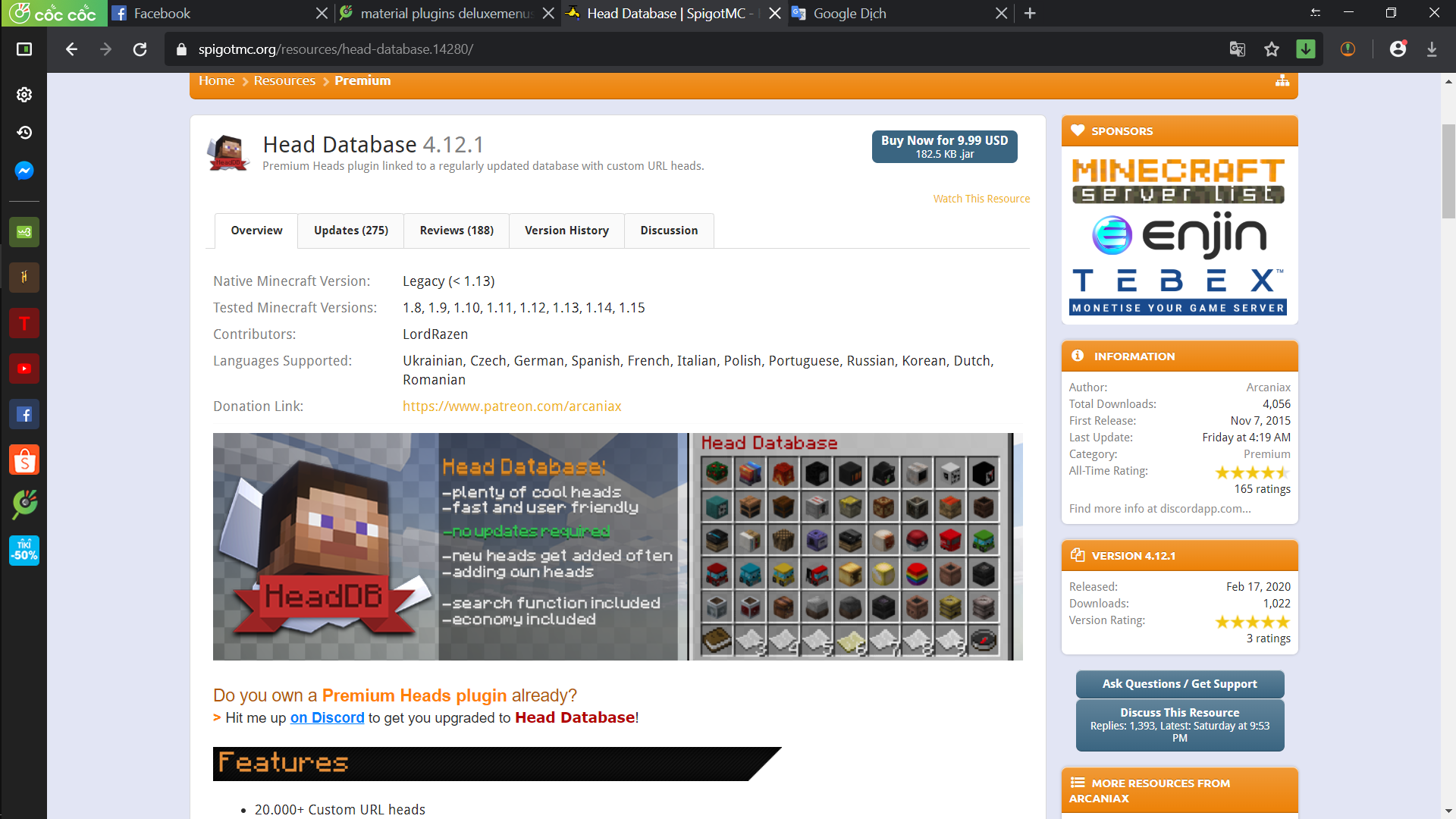Screen dimensions: 1456x819
Task: Open browser history from the sidebar
Action: 24,133
